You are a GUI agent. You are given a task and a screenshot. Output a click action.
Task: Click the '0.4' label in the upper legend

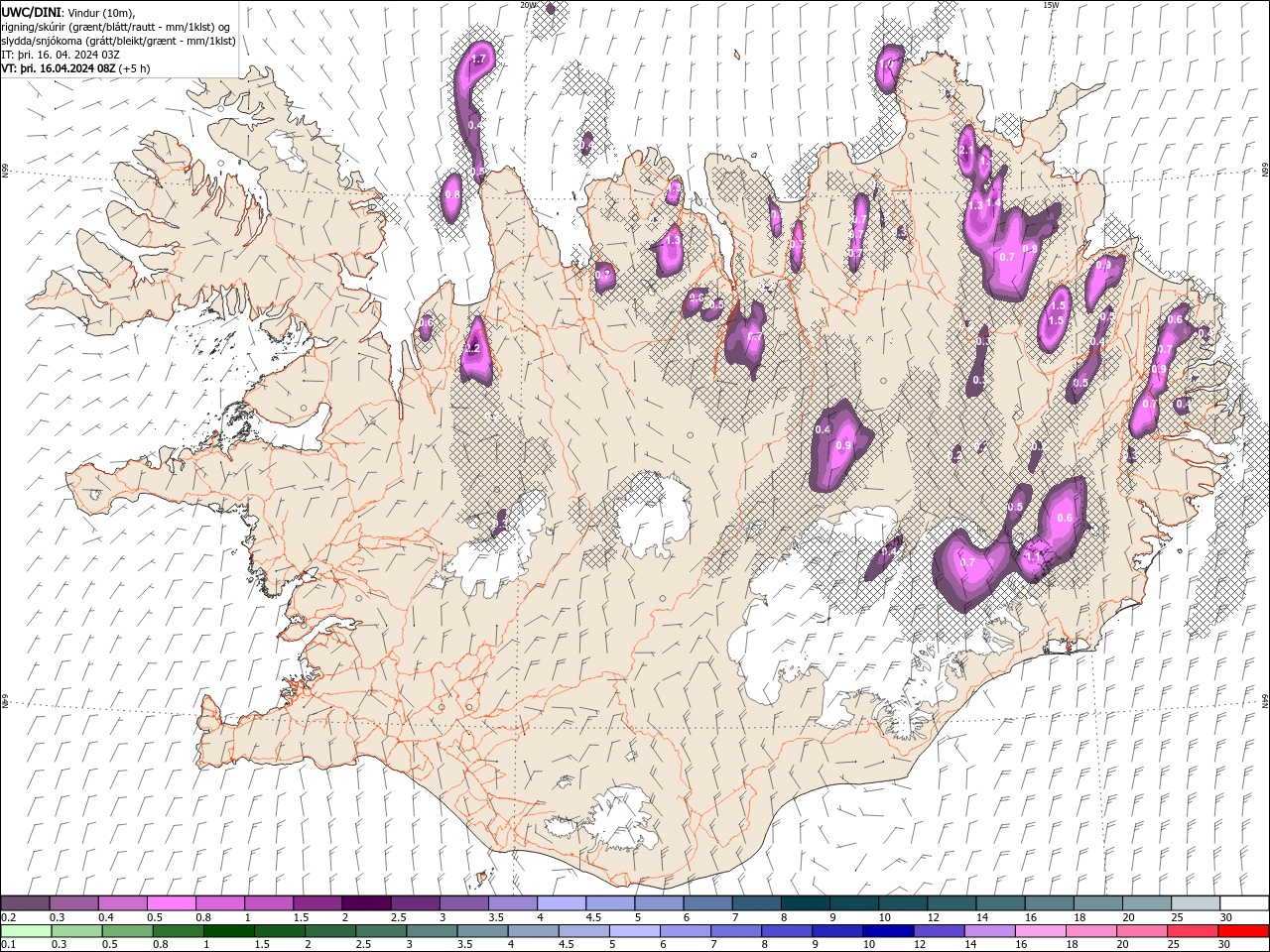pos(106,917)
